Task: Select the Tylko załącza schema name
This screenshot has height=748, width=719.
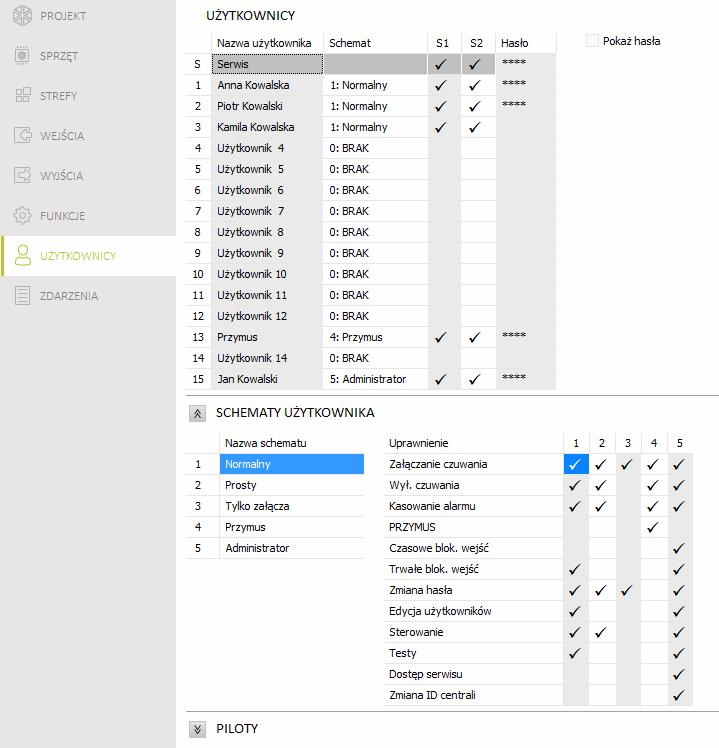Action: coord(292,506)
